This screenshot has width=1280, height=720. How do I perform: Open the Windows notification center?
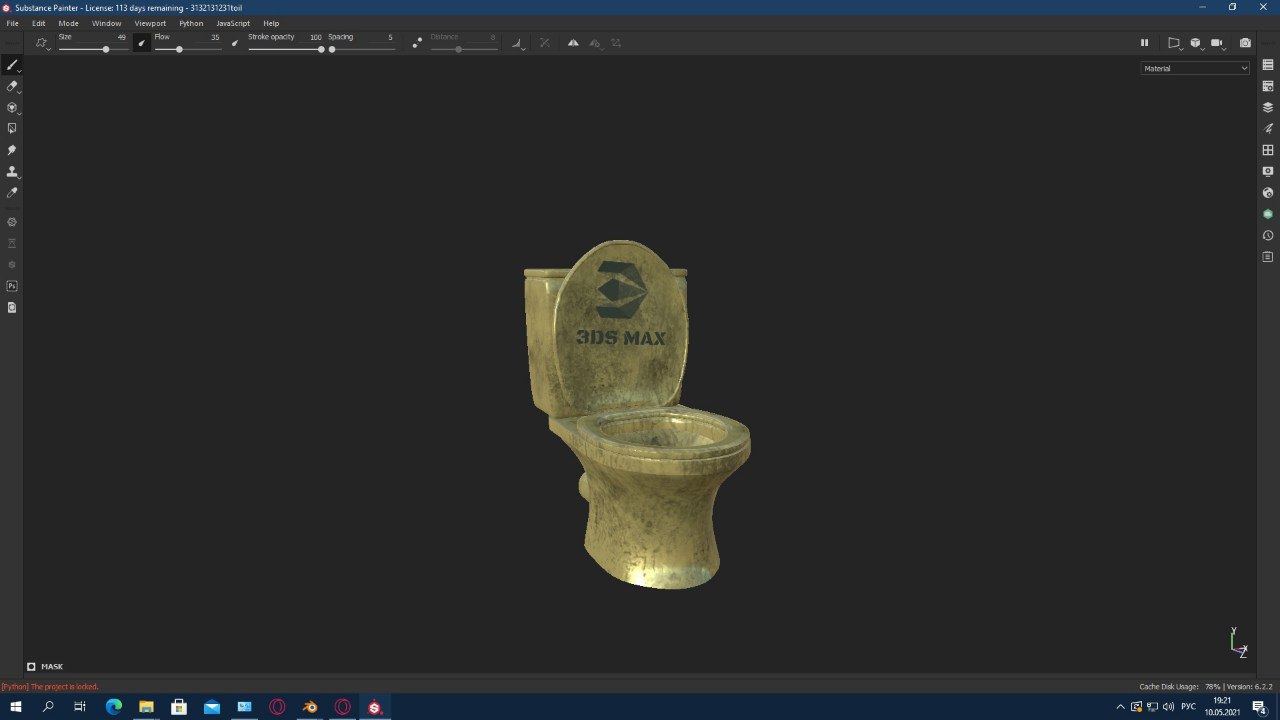pos(1260,707)
